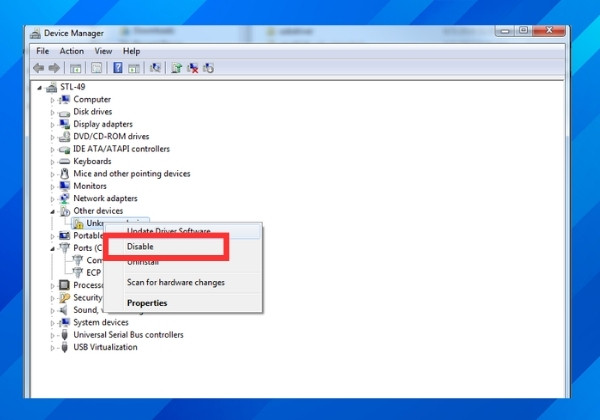Choose Properties in the context menu
The height and width of the screenshot is (420, 600).
pos(147,303)
